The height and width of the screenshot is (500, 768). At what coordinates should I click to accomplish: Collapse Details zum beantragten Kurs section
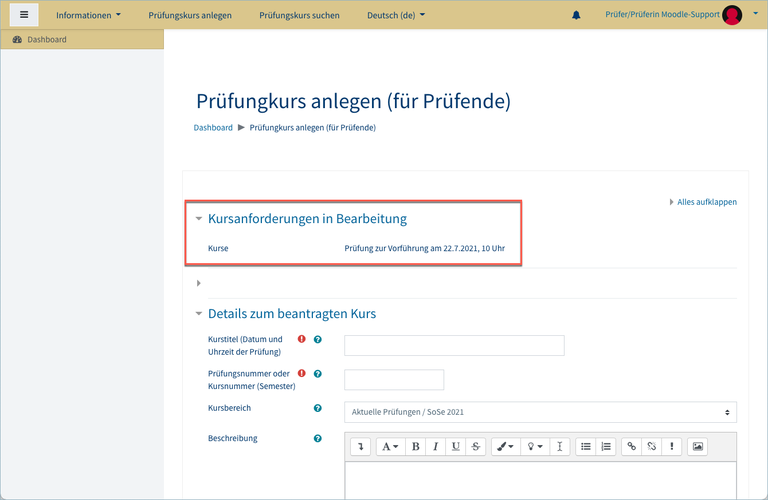(198, 313)
